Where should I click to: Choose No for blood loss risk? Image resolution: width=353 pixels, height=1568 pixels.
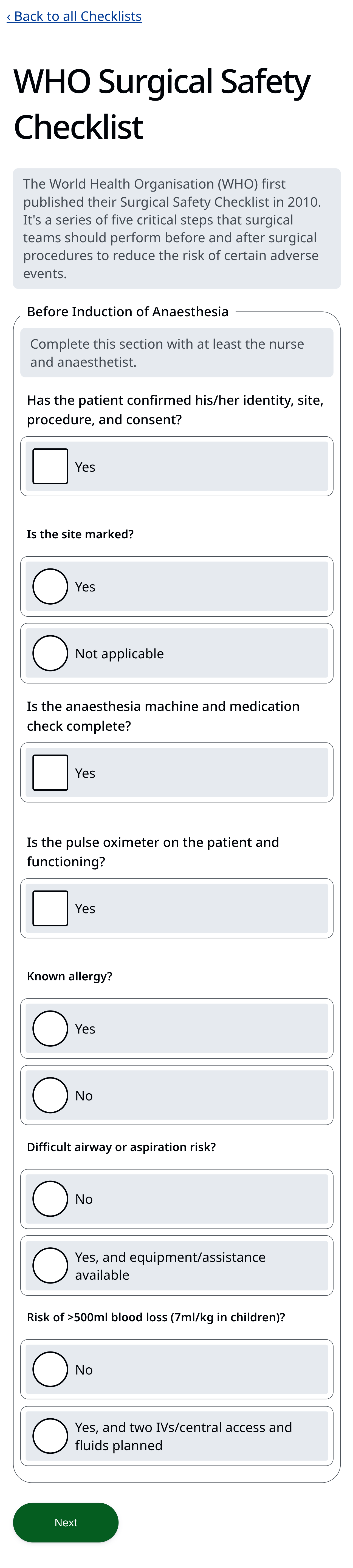[50, 1370]
